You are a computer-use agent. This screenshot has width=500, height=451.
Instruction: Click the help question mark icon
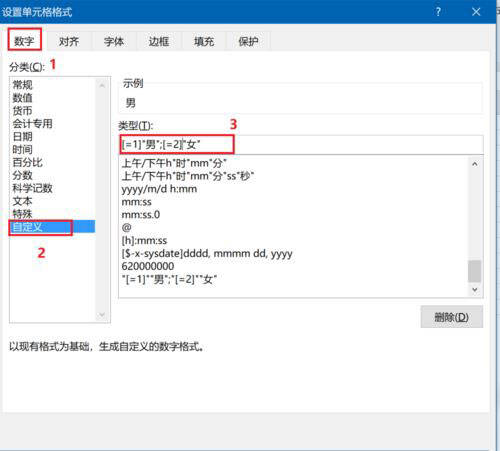(x=438, y=12)
